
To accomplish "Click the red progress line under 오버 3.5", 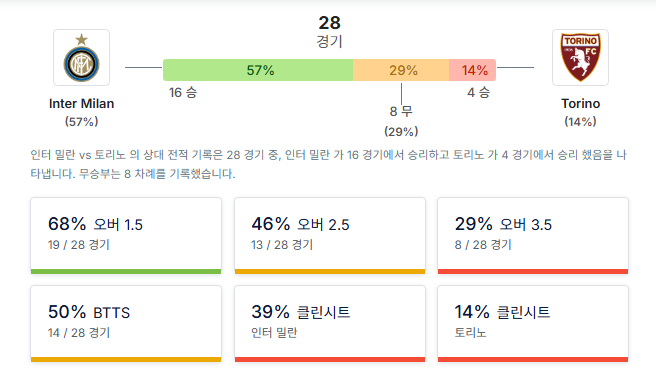I will (533, 272).
